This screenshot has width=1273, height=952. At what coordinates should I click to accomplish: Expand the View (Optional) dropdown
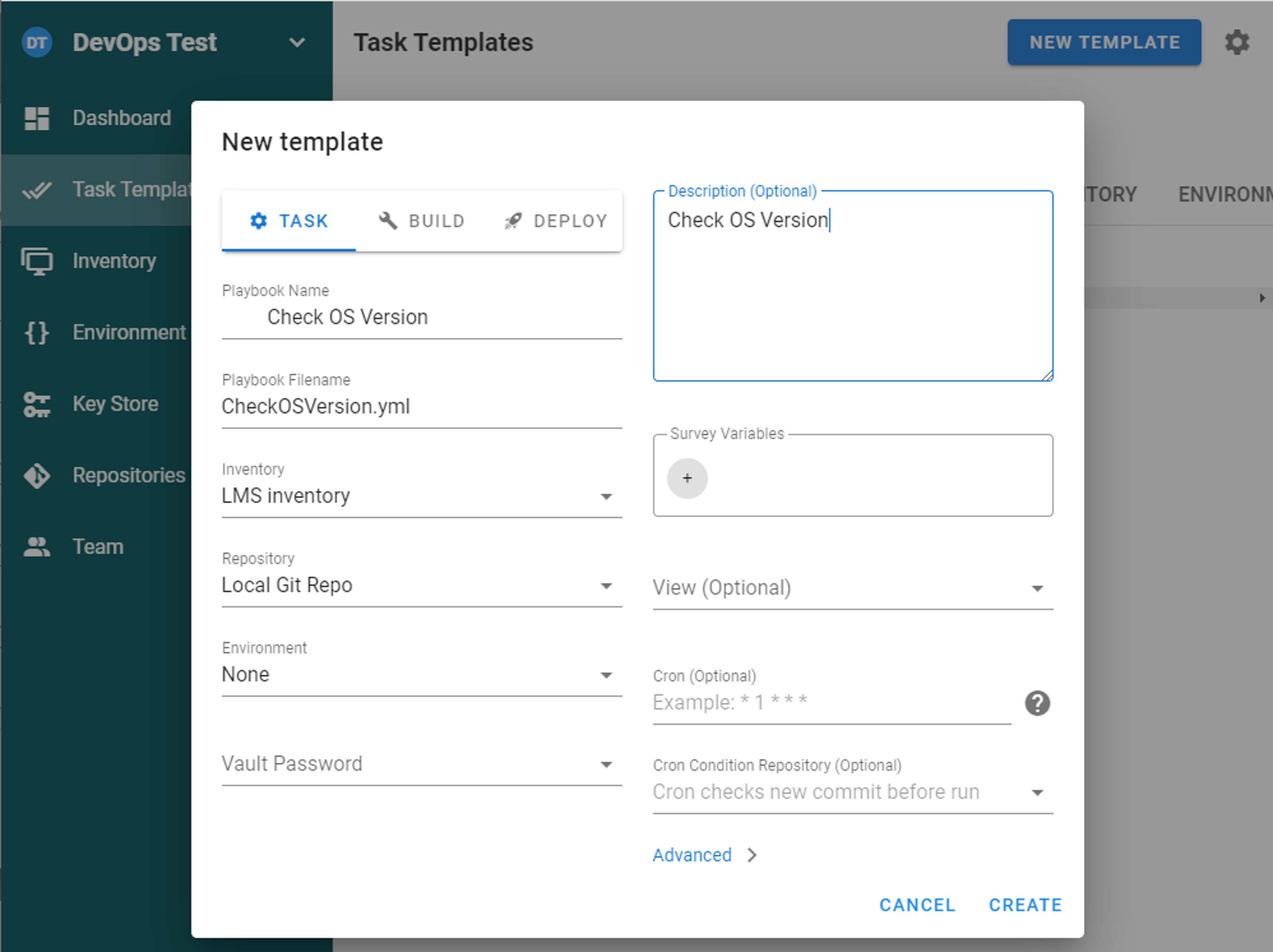pos(852,588)
